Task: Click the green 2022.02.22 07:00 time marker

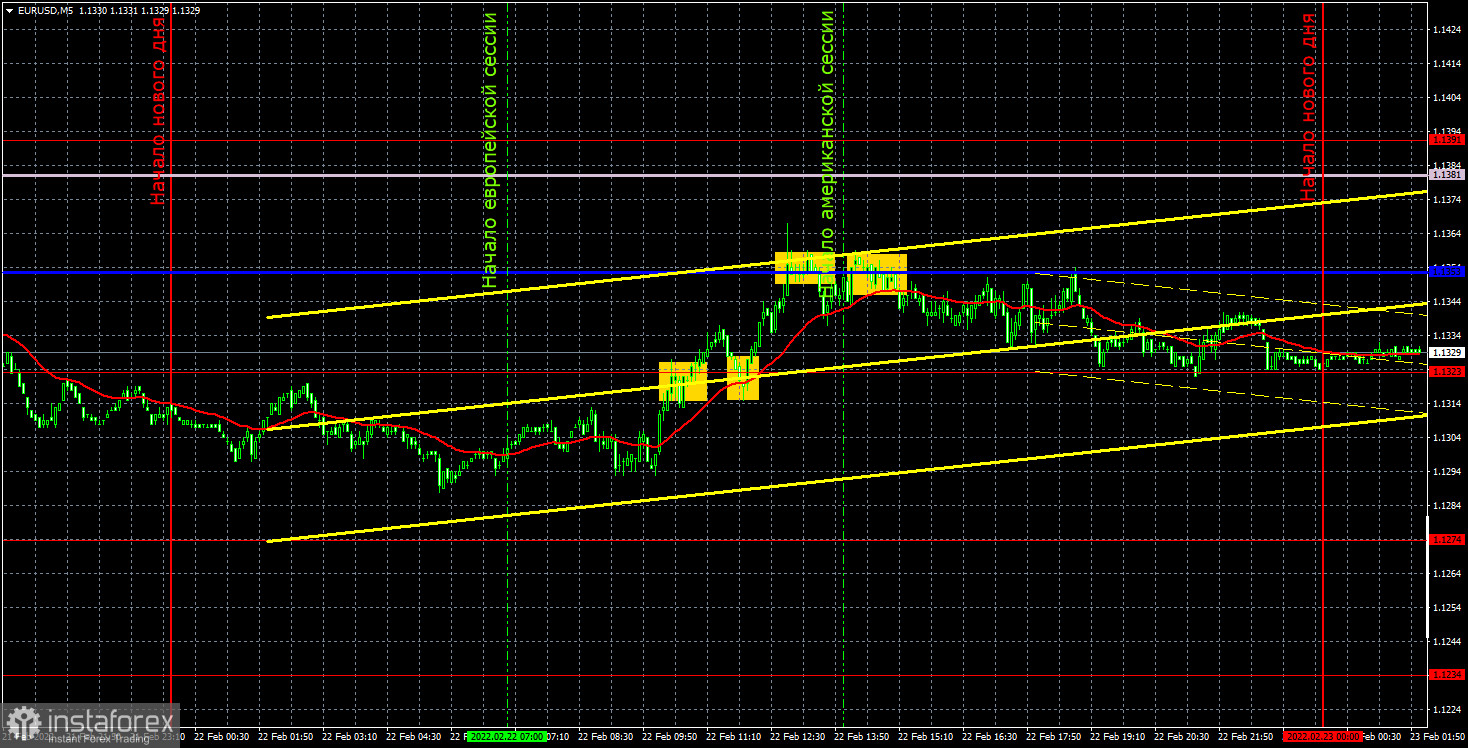Action: [508, 736]
